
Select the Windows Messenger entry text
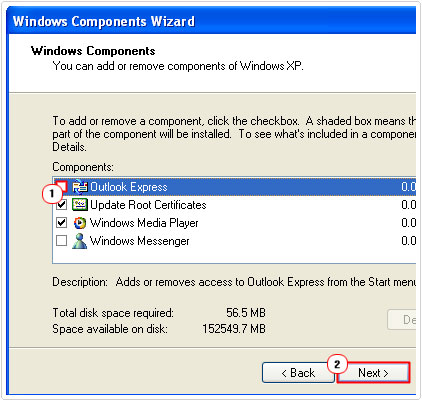pos(140,241)
